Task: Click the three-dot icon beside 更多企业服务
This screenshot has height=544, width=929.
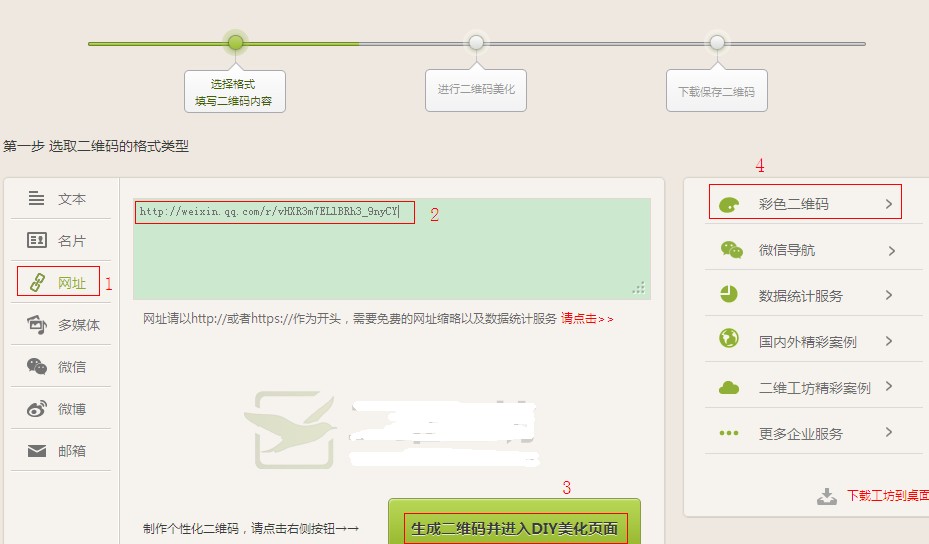Action: (x=729, y=433)
